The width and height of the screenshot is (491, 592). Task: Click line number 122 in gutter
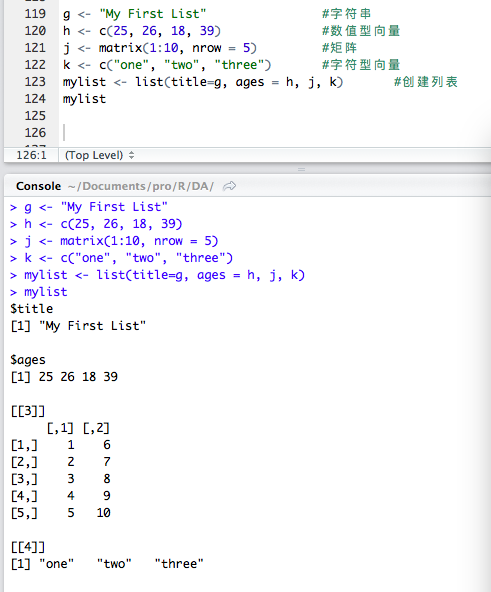click(x=35, y=65)
